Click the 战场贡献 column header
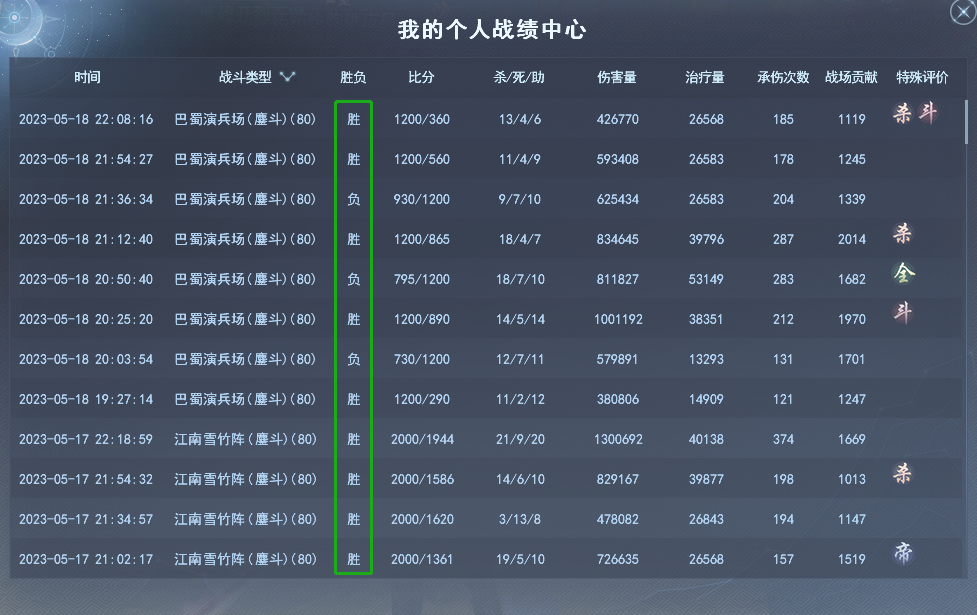Image resolution: width=977 pixels, height=615 pixels. [851, 77]
